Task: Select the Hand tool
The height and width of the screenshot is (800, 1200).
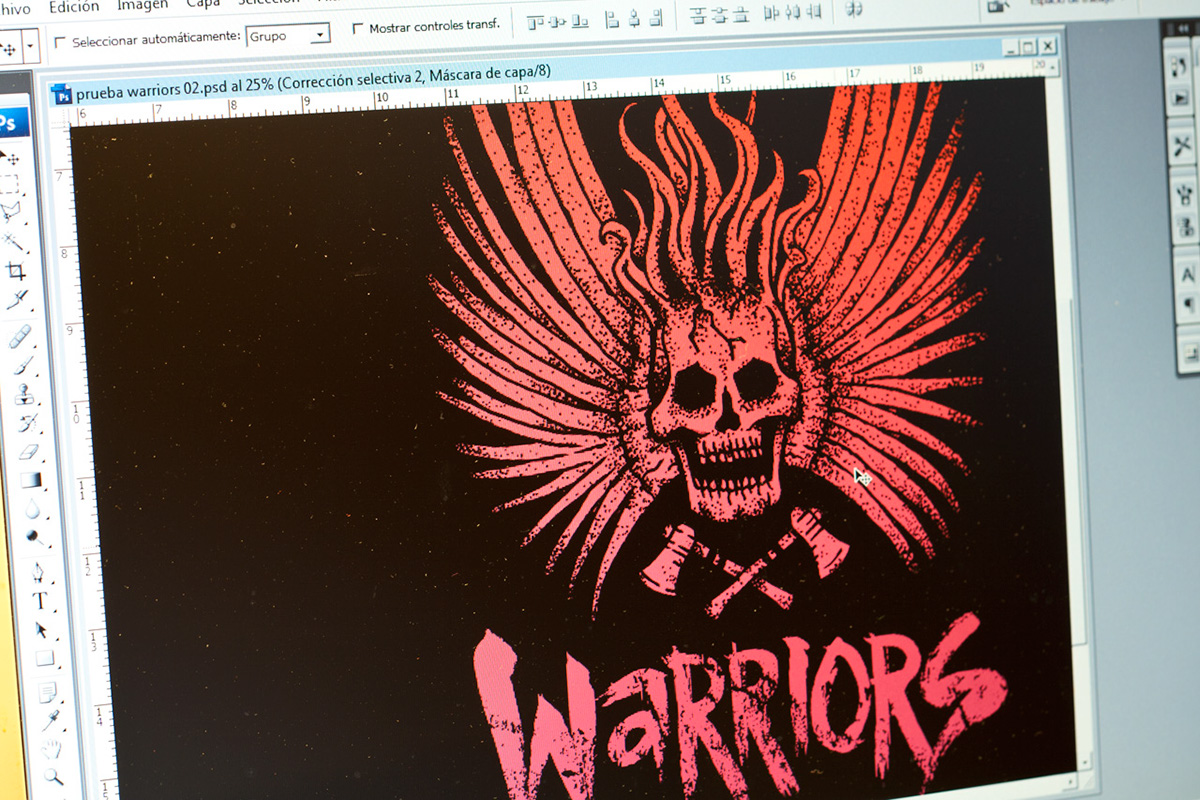Action: [x=51, y=749]
